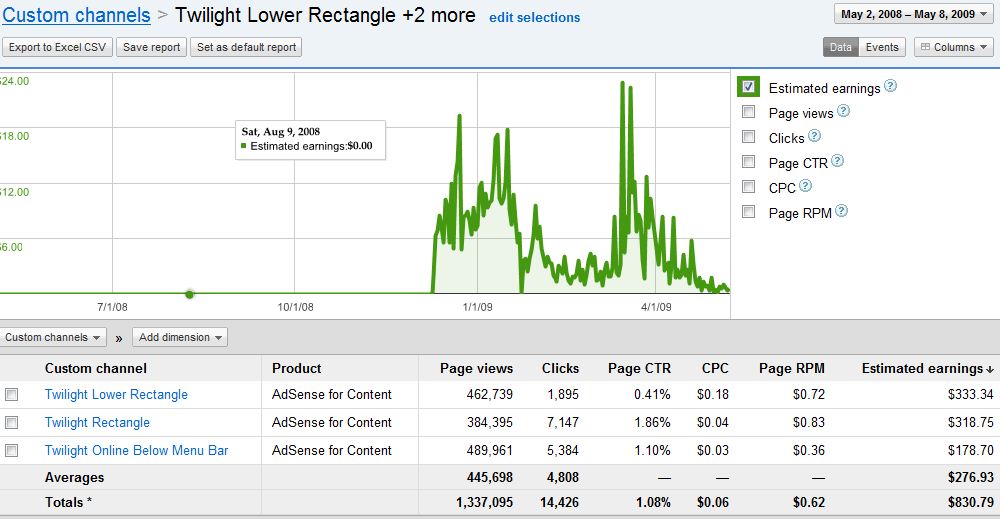The height and width of the screenshot is (519, 1000).
Task: Click the 7/1/08 date label on chart
Action: (112, 307)
